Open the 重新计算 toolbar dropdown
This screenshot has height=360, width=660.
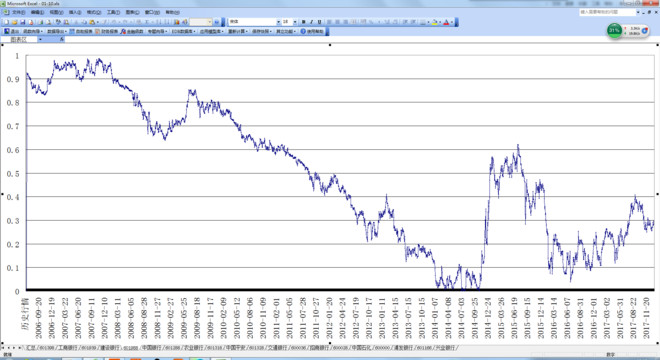pos(238,31)
